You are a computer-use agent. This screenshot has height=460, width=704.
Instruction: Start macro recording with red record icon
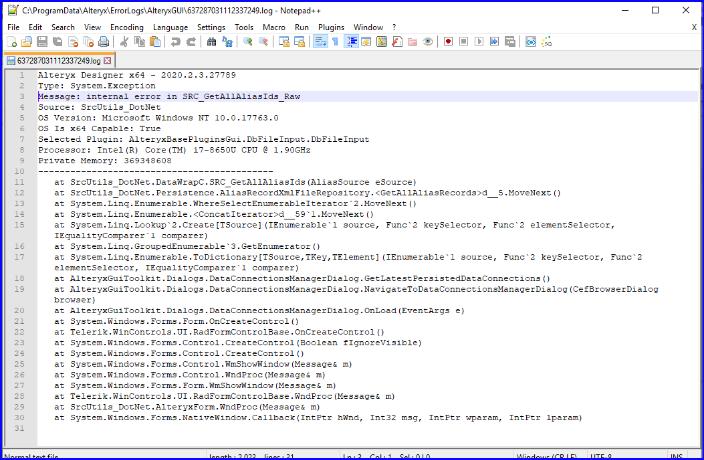coord(448,42)
